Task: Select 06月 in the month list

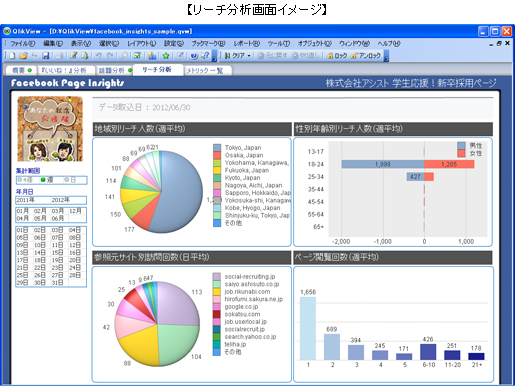Action: [58, 218]
